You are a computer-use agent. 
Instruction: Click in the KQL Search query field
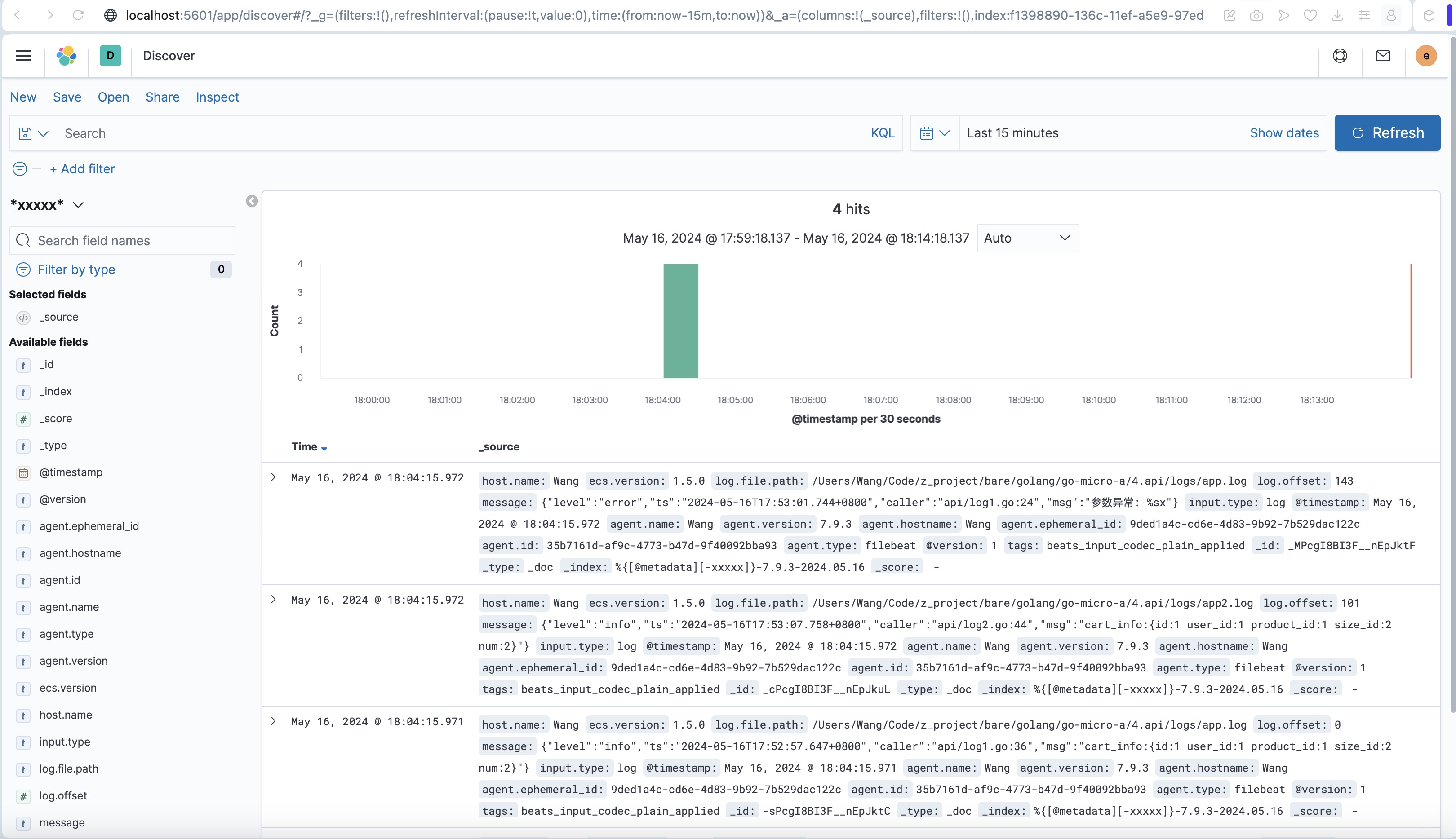(461, 133)
